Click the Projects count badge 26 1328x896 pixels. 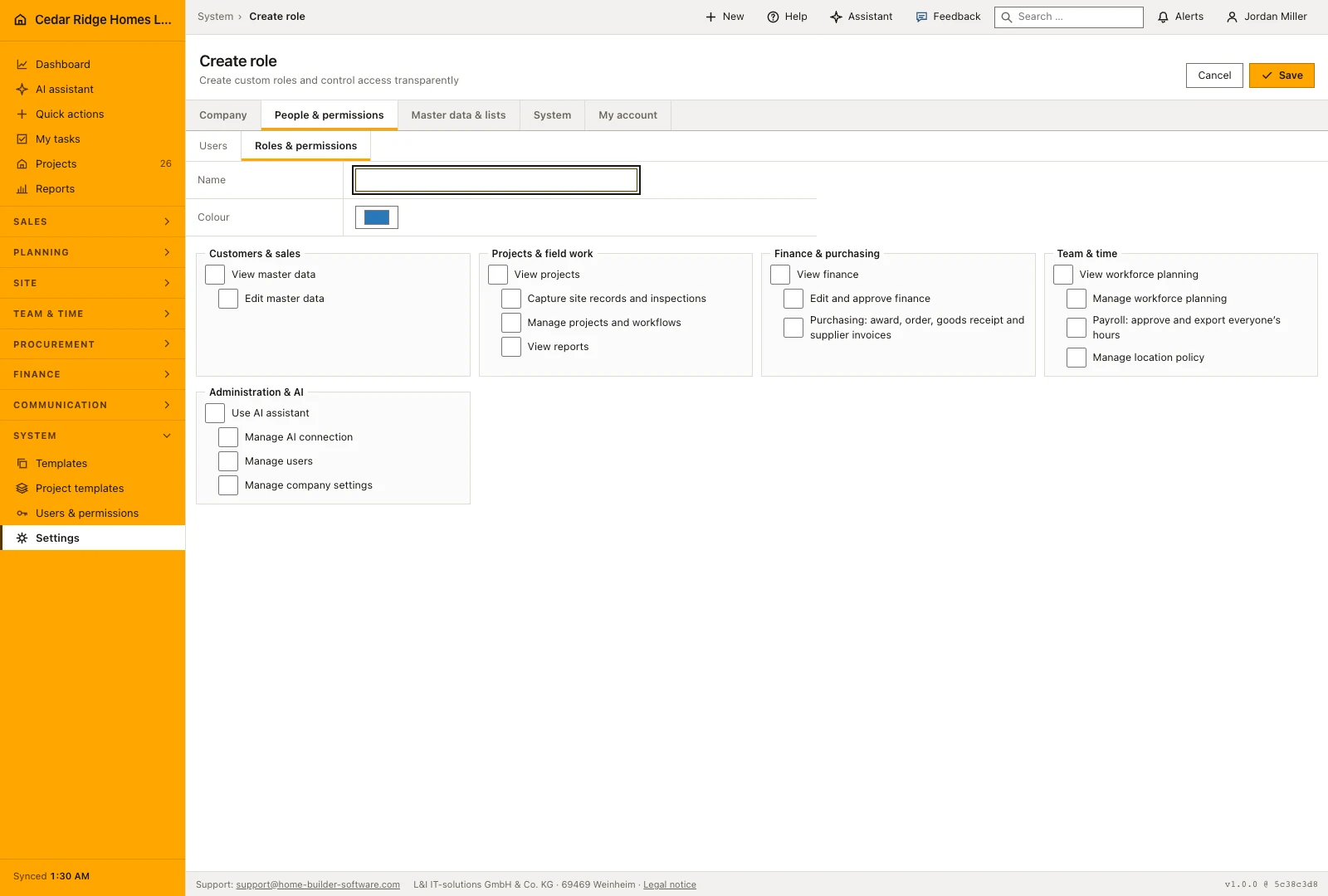pos(166,164)
